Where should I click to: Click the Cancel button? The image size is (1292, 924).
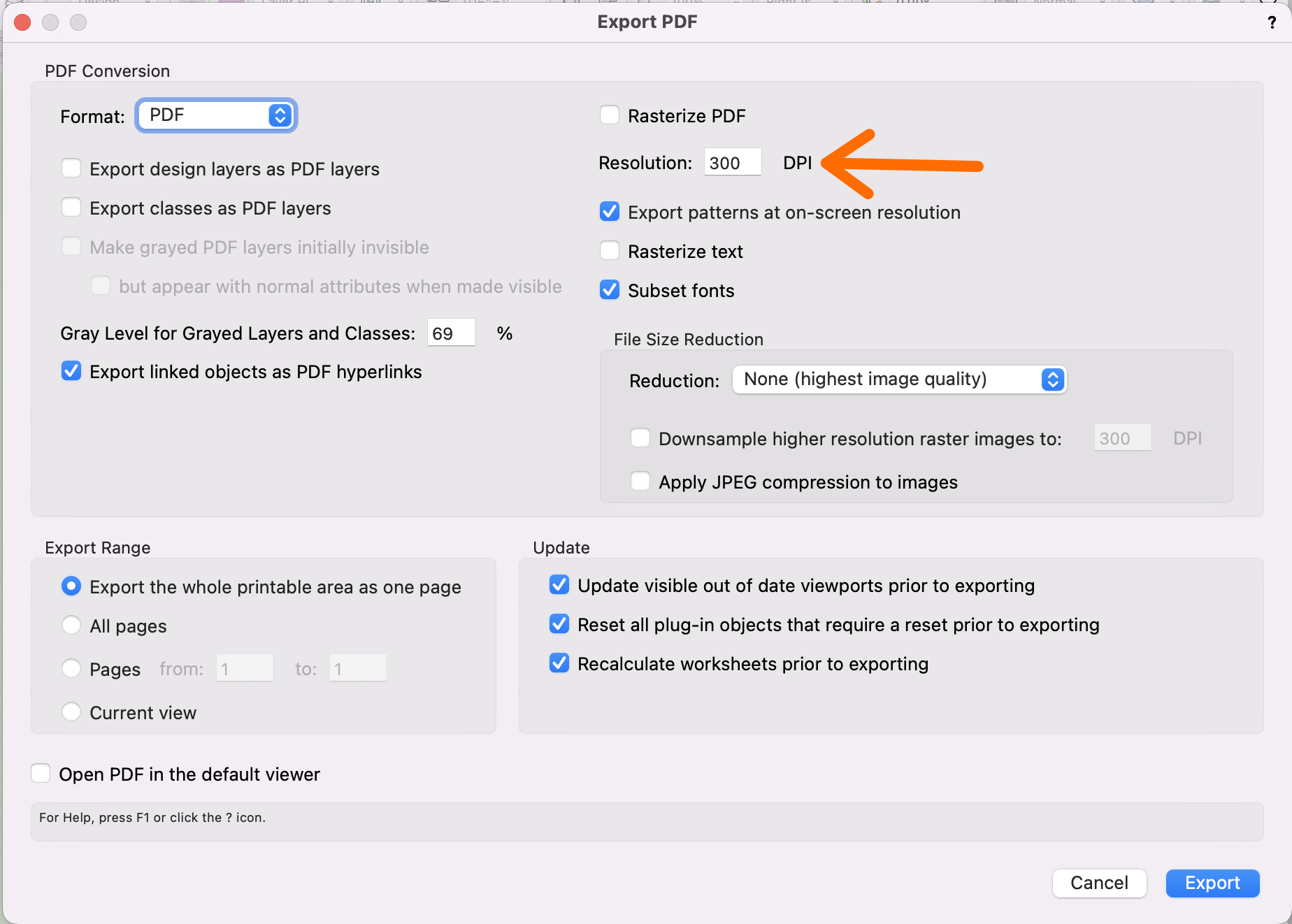click(x=1099, y=883)
